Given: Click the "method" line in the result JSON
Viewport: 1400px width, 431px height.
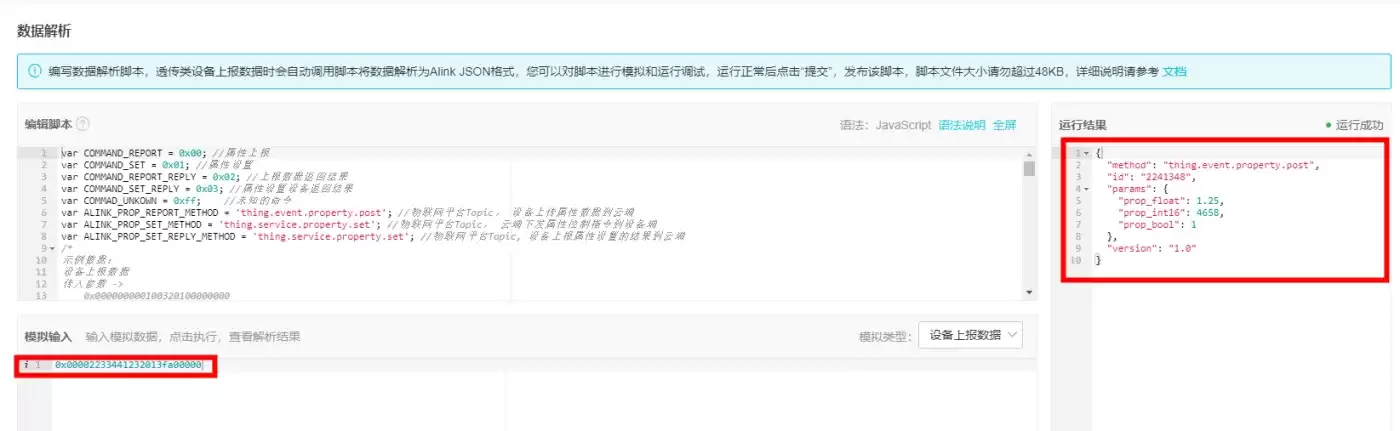Looking at the screenshot, I should [x=1214, y=165].
